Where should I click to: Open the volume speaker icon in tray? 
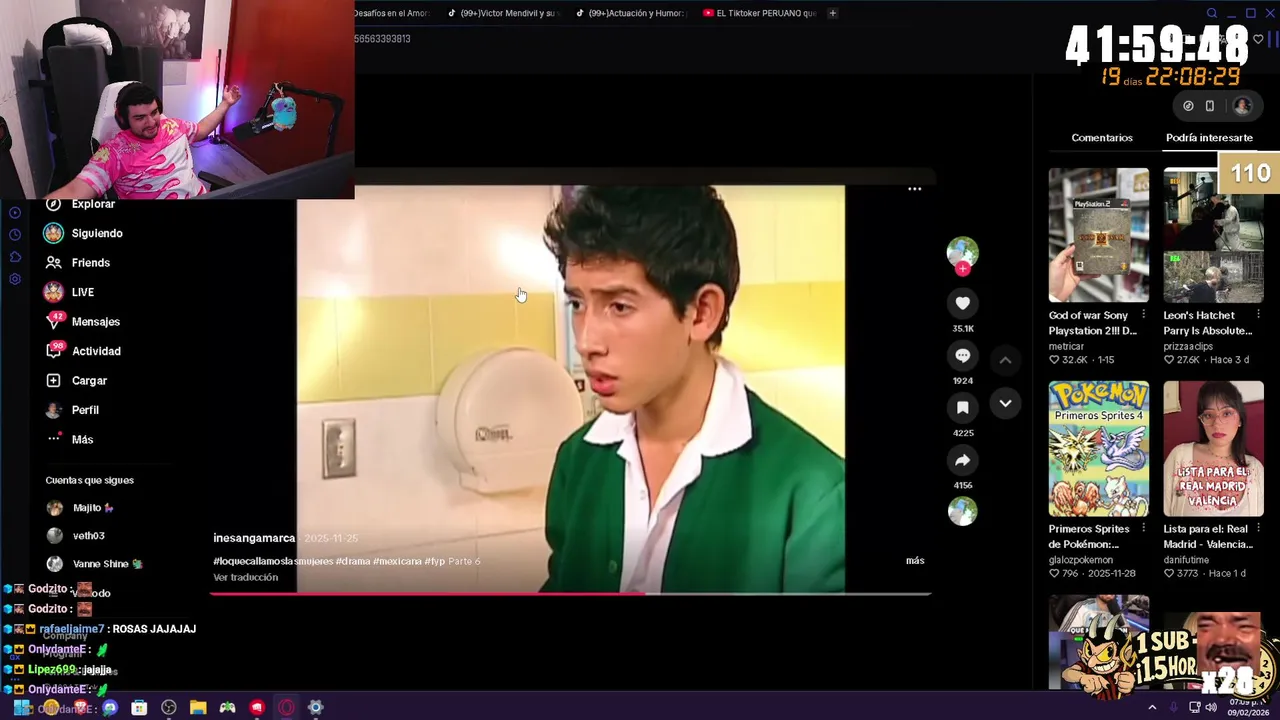pos(1211,707)
